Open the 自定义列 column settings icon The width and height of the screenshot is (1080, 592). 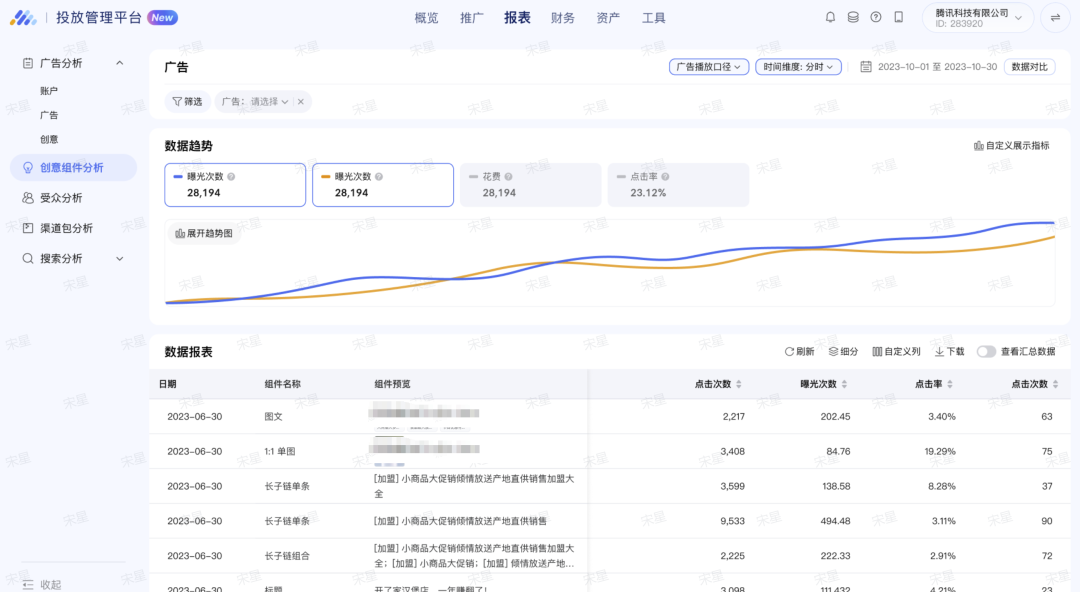(896, 352)
